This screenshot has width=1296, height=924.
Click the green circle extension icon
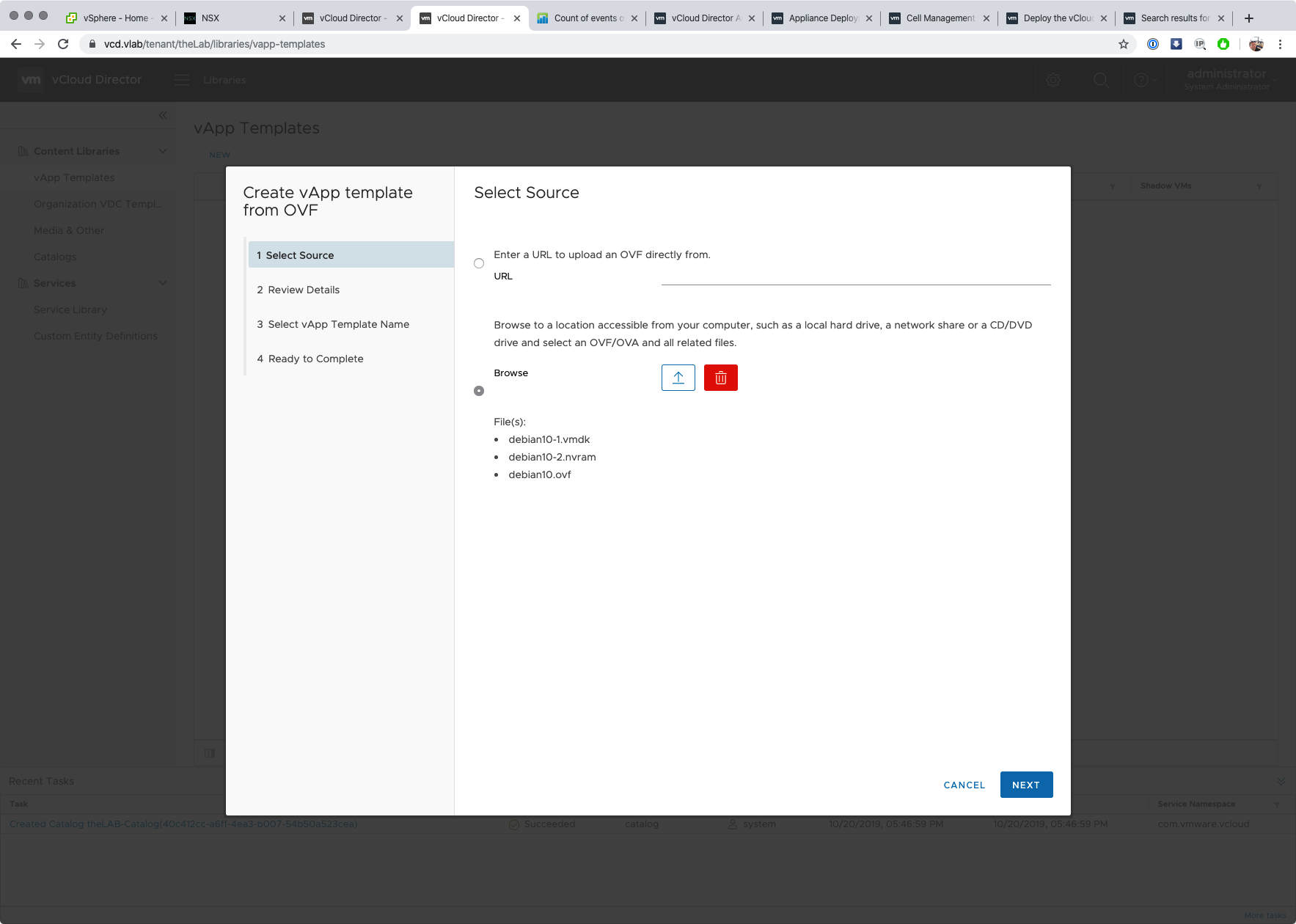point(1223,44)
